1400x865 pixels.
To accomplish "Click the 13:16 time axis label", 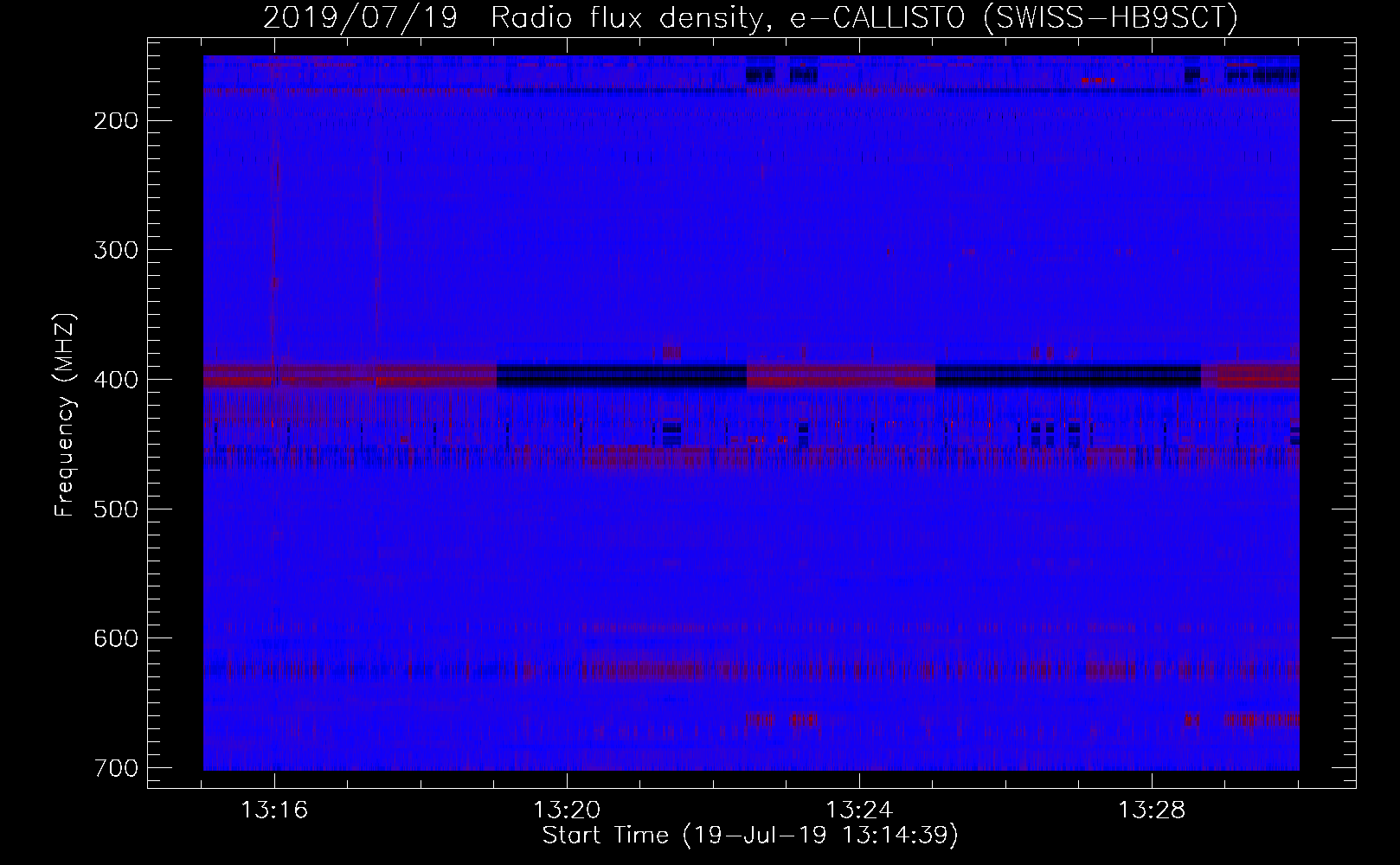I will (x=274, y=811).
